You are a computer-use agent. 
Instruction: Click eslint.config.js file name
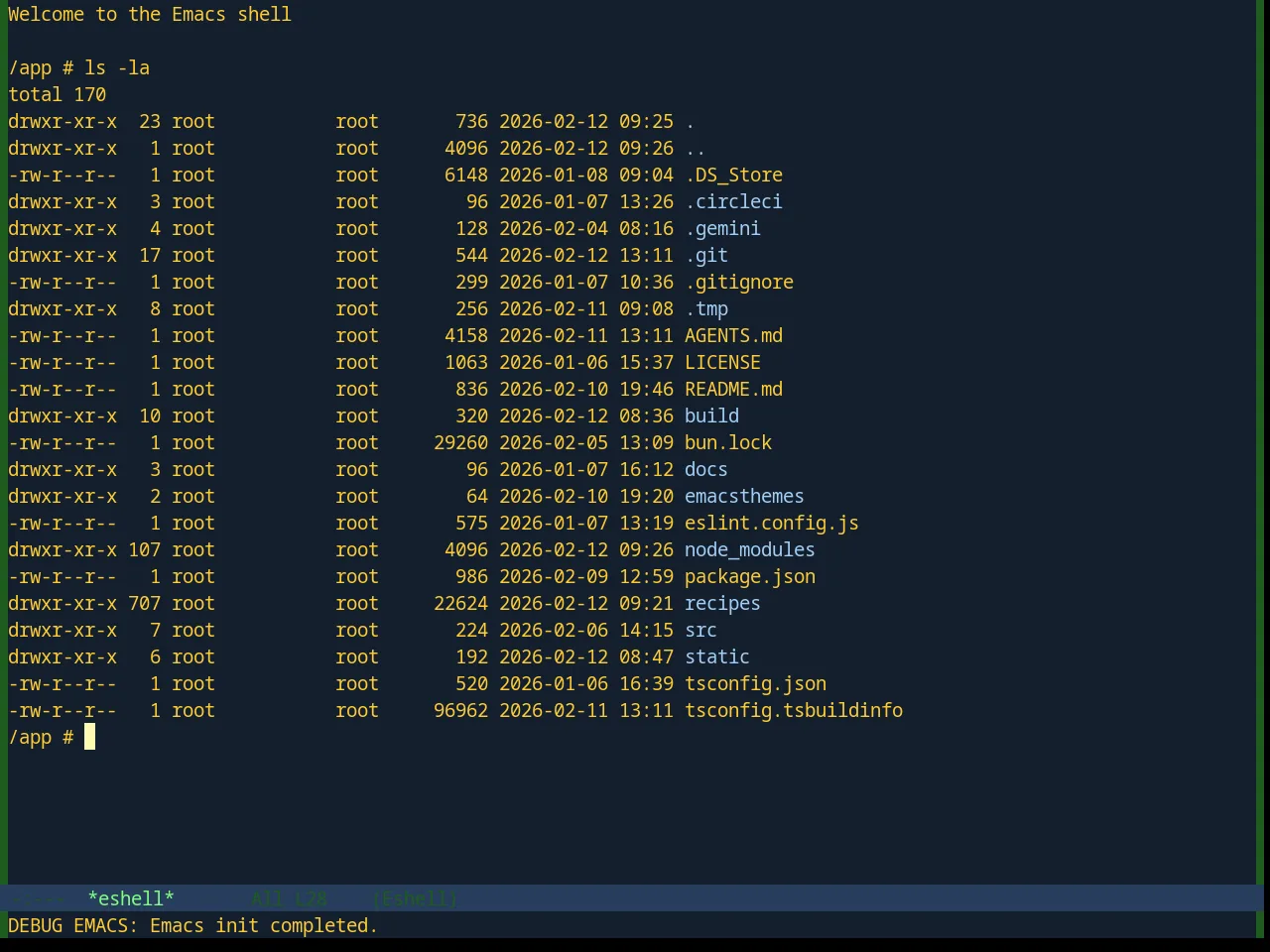click(x=772, y=523)
